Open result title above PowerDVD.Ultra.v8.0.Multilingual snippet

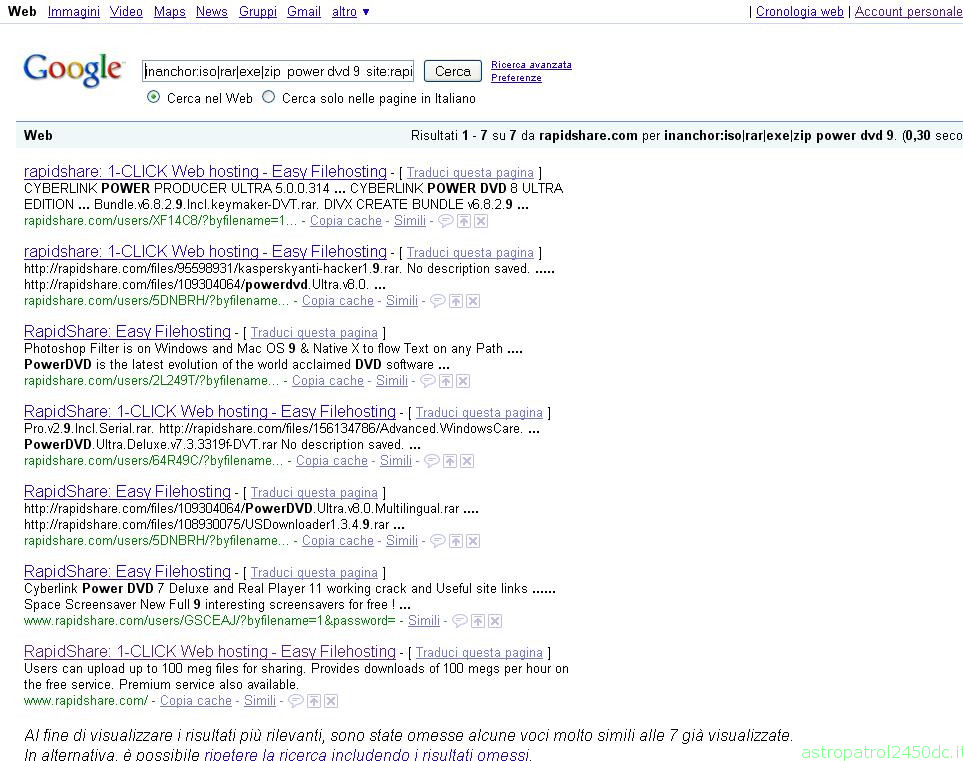point(127,491)
